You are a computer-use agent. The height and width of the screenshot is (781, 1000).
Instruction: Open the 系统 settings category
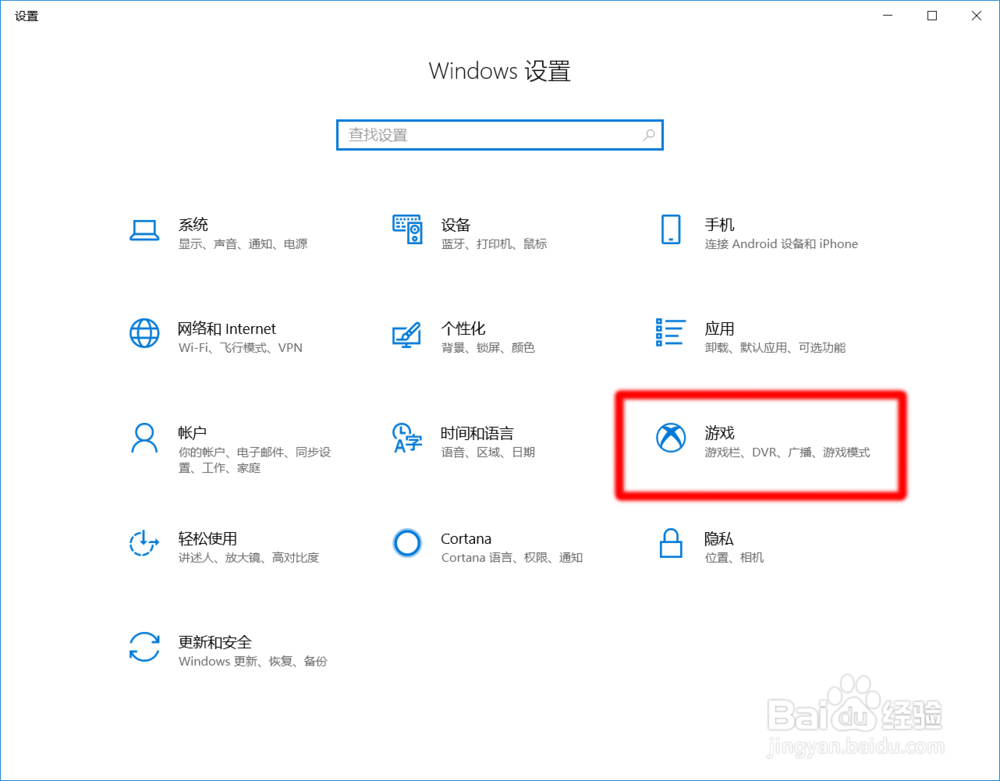coord(193,224)
